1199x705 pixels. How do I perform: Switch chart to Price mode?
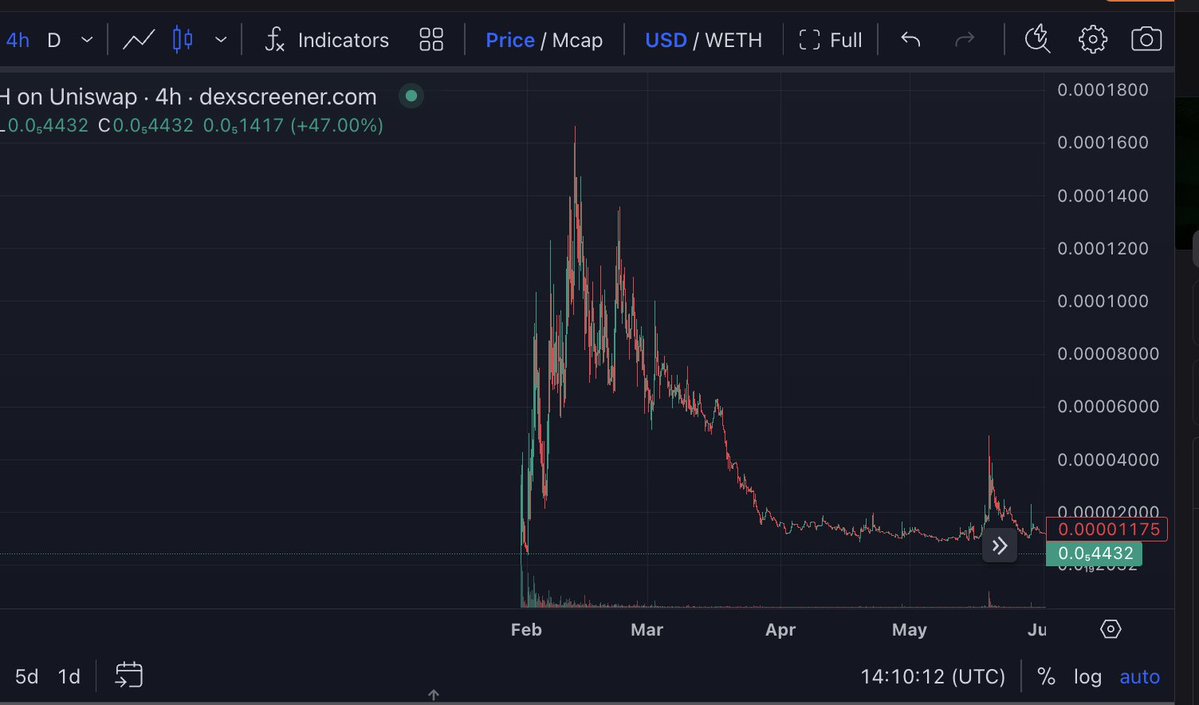click(x=510, y=40)
